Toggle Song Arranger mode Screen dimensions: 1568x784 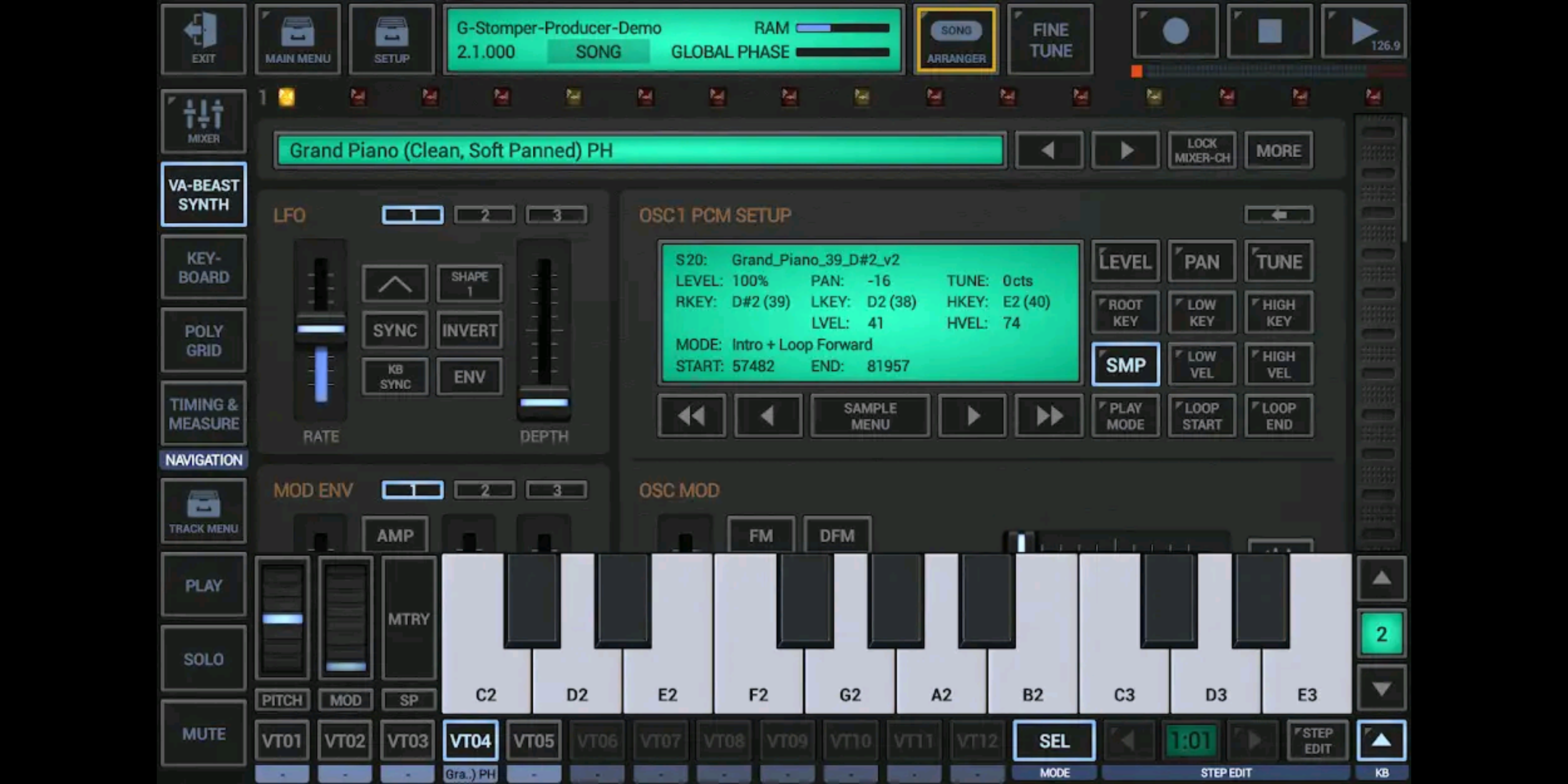pyautogui.click(x=956, y=41)
